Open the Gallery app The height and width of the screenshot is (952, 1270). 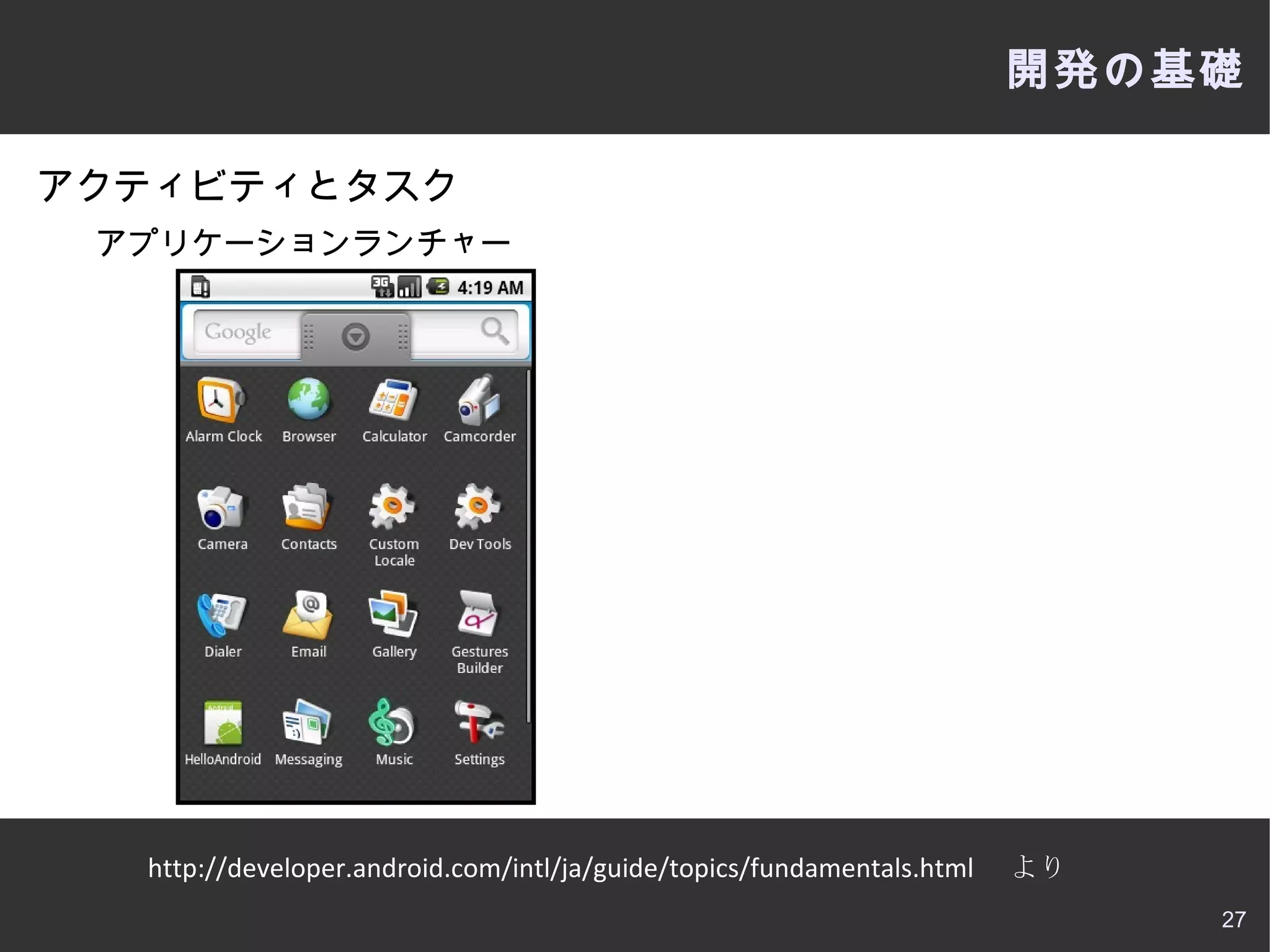394,625
